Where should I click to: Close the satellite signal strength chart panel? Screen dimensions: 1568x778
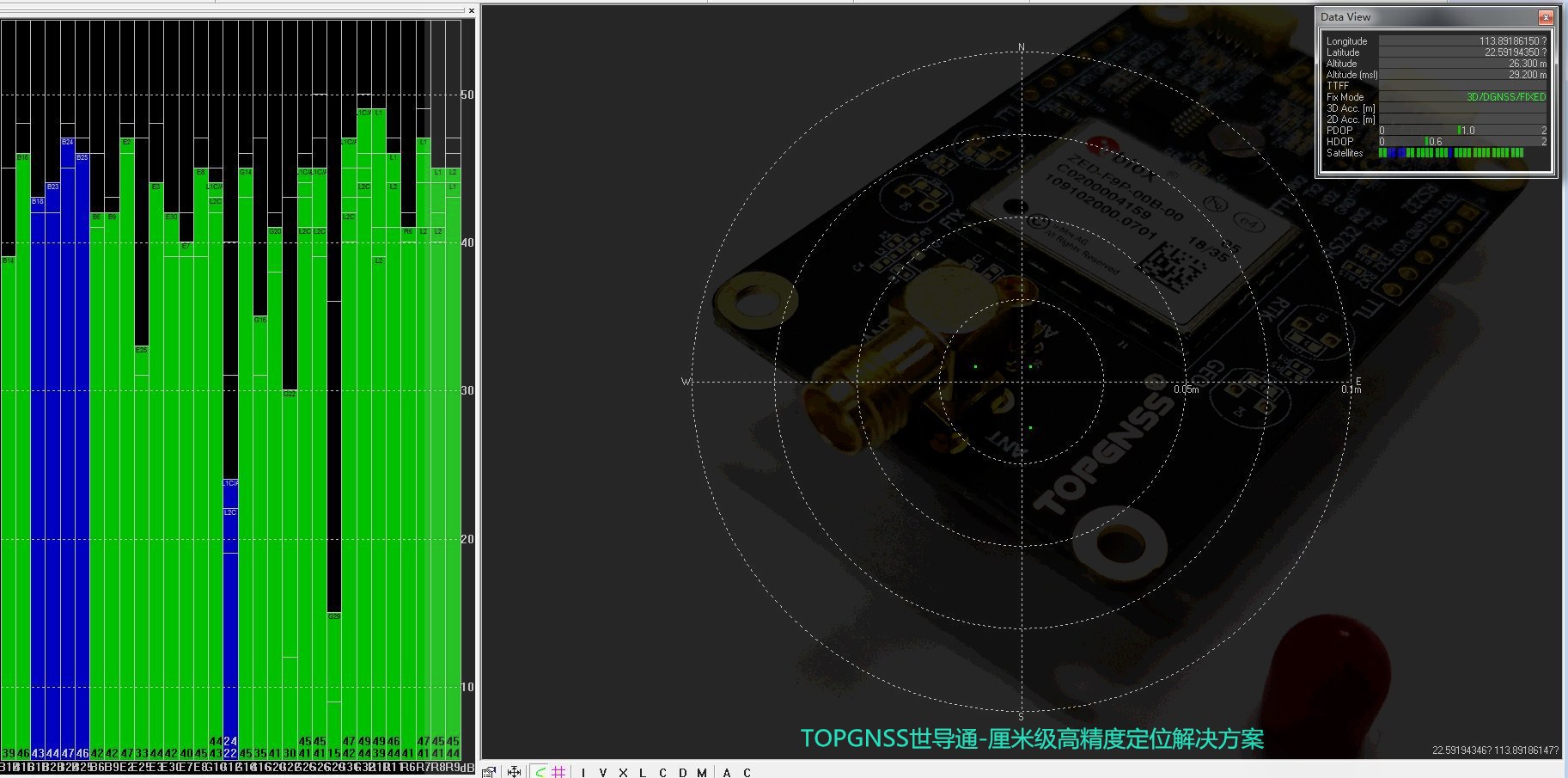(x=471, y=11)
